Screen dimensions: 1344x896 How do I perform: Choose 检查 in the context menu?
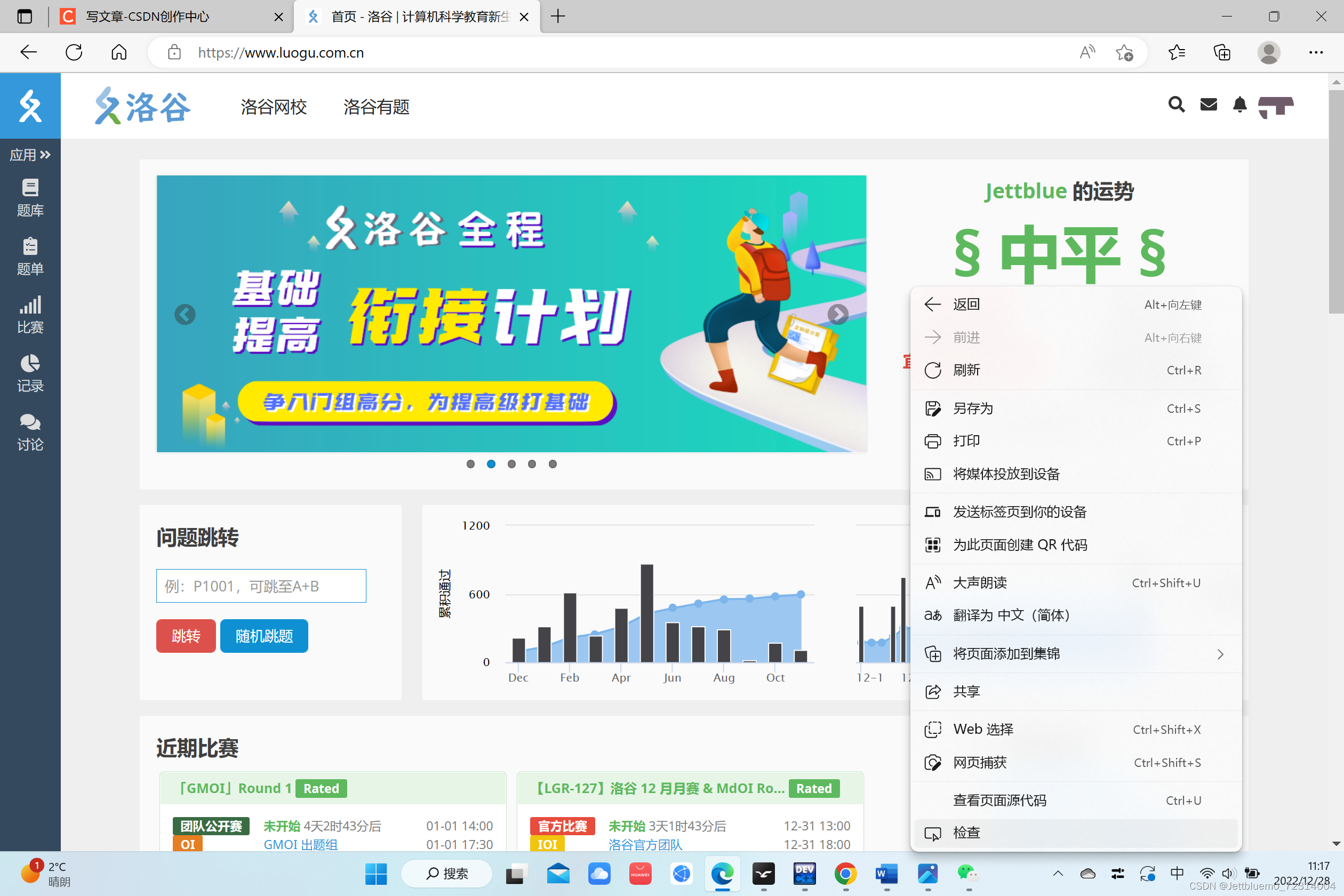(966, 833)
